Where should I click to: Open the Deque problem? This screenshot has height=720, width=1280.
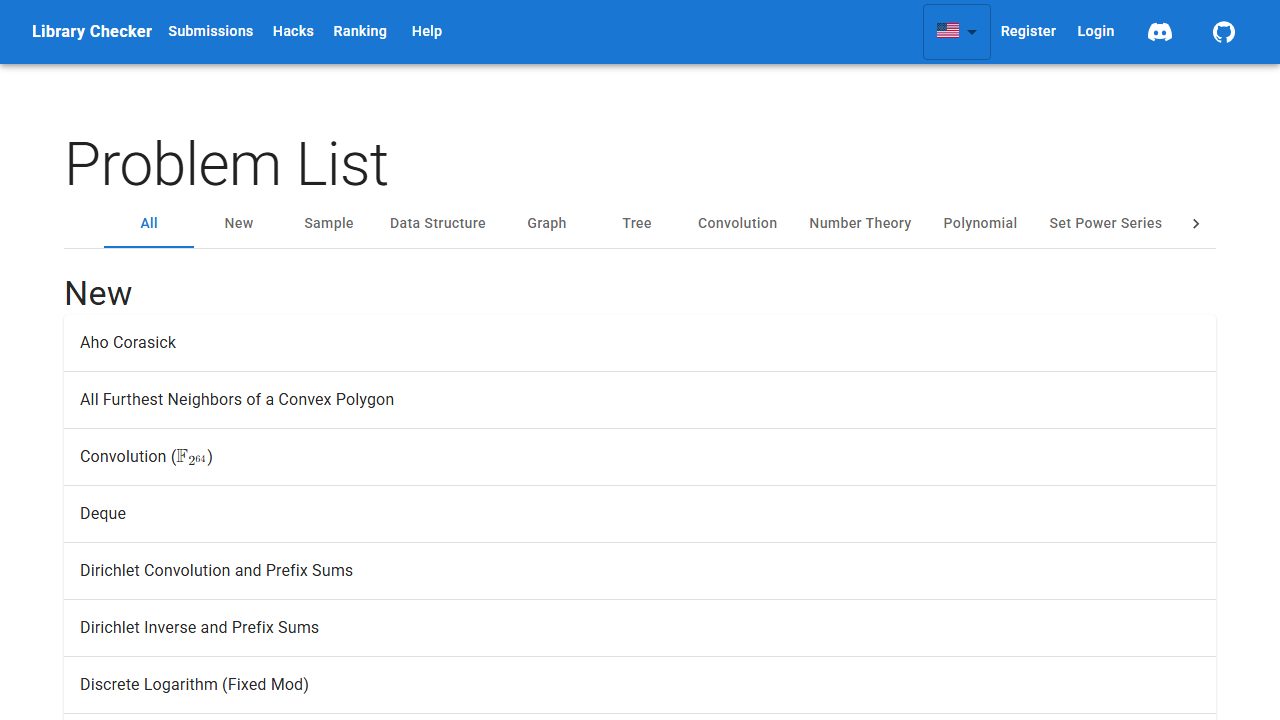[640, 514]
